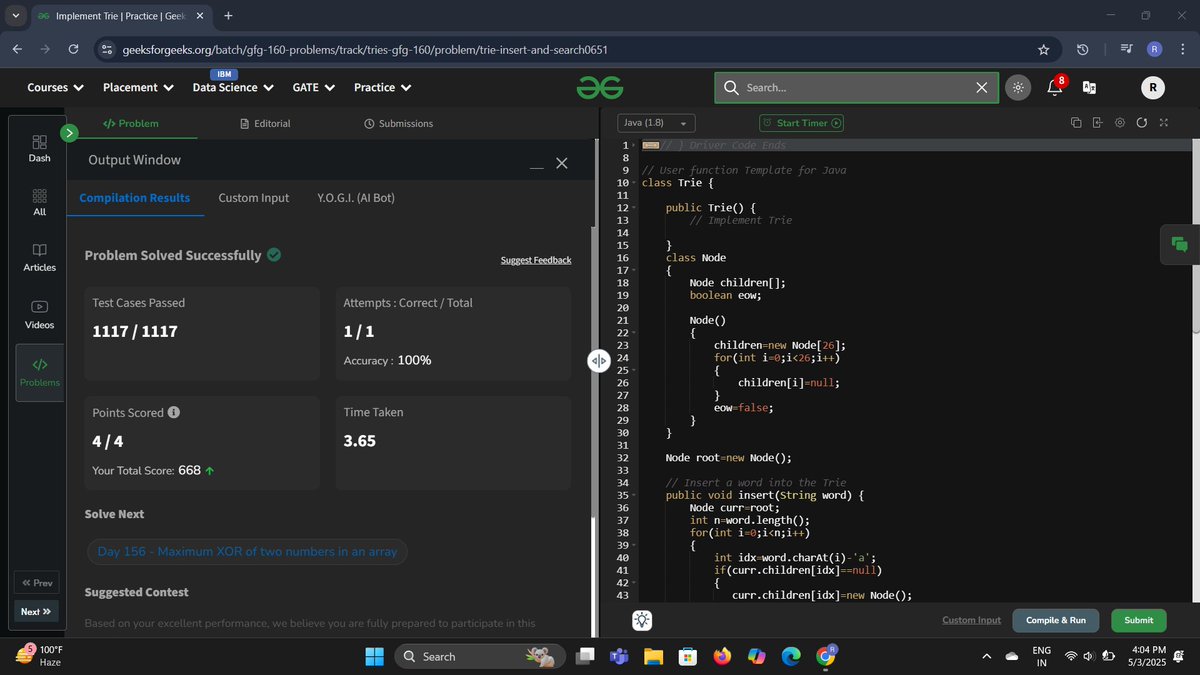Clear the search box with X
The height and width of the screenshot is (675, 1200).
coord(981,88)
